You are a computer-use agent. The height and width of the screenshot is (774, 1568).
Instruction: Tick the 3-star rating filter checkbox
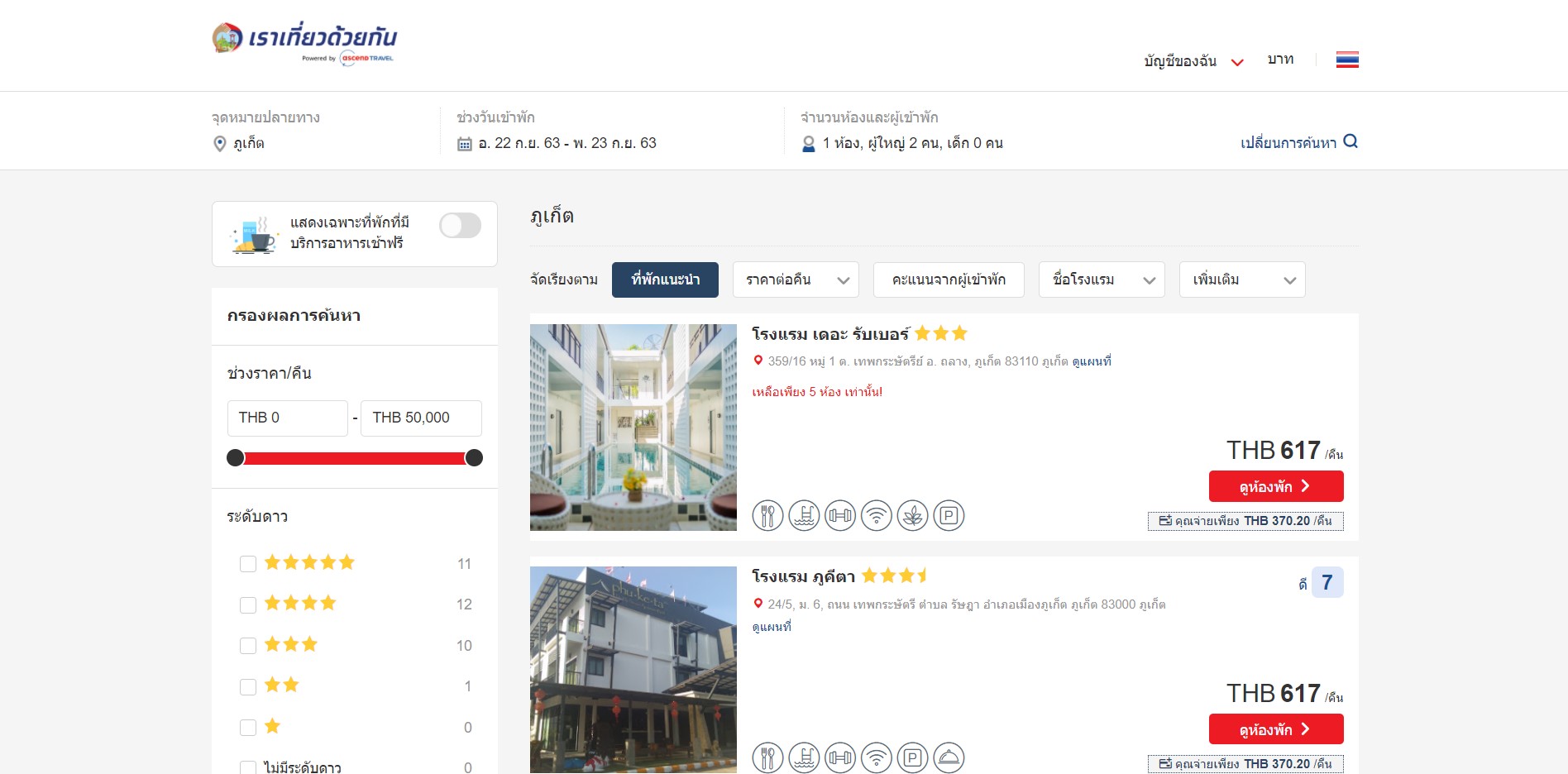pyautogui.click(x=248, y=646)
